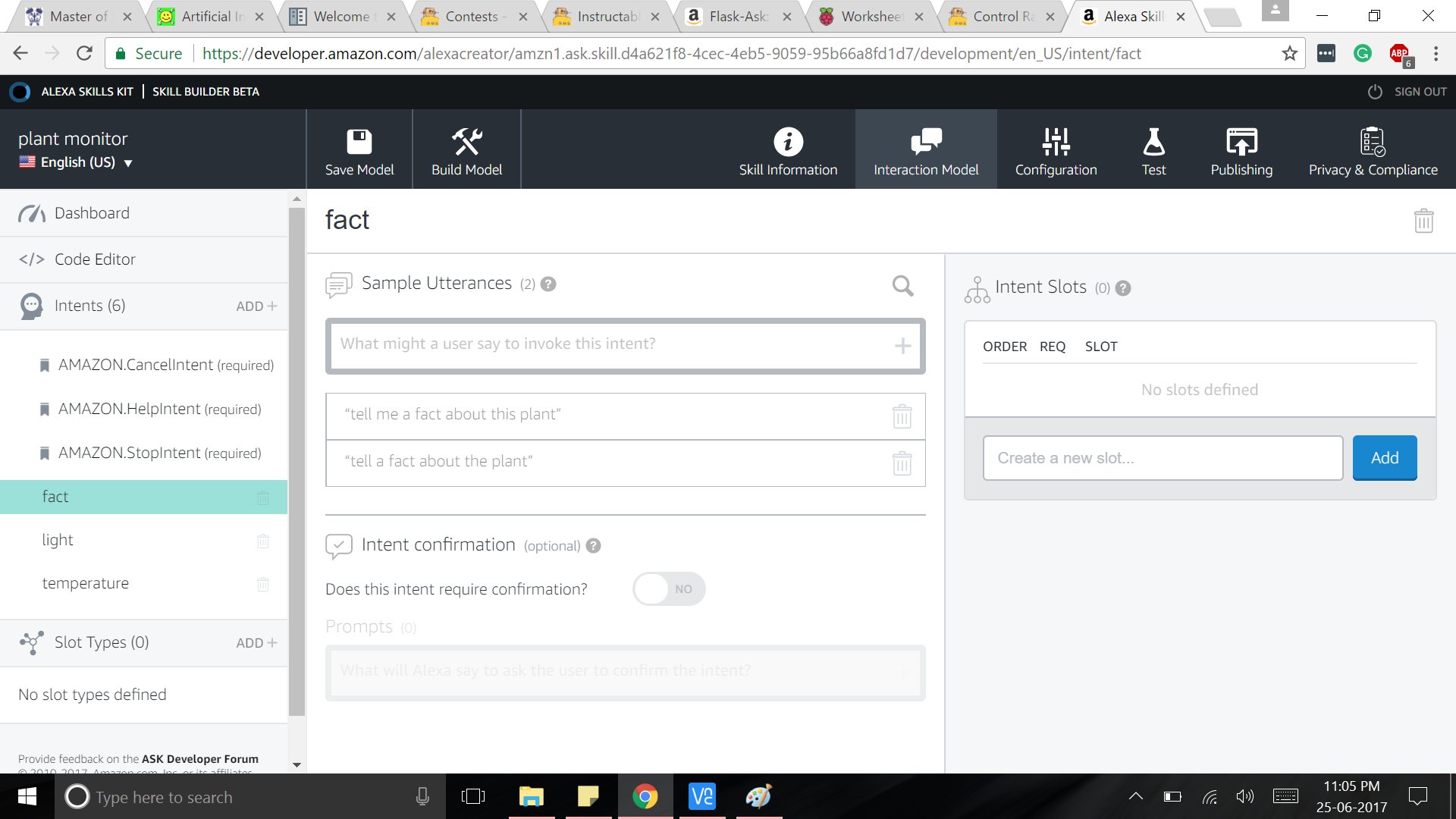The height and width of the screenshot is (819, 1456).
Task: Delete the "tell me a fact about this plant" utterance
Action: [902, 416]
